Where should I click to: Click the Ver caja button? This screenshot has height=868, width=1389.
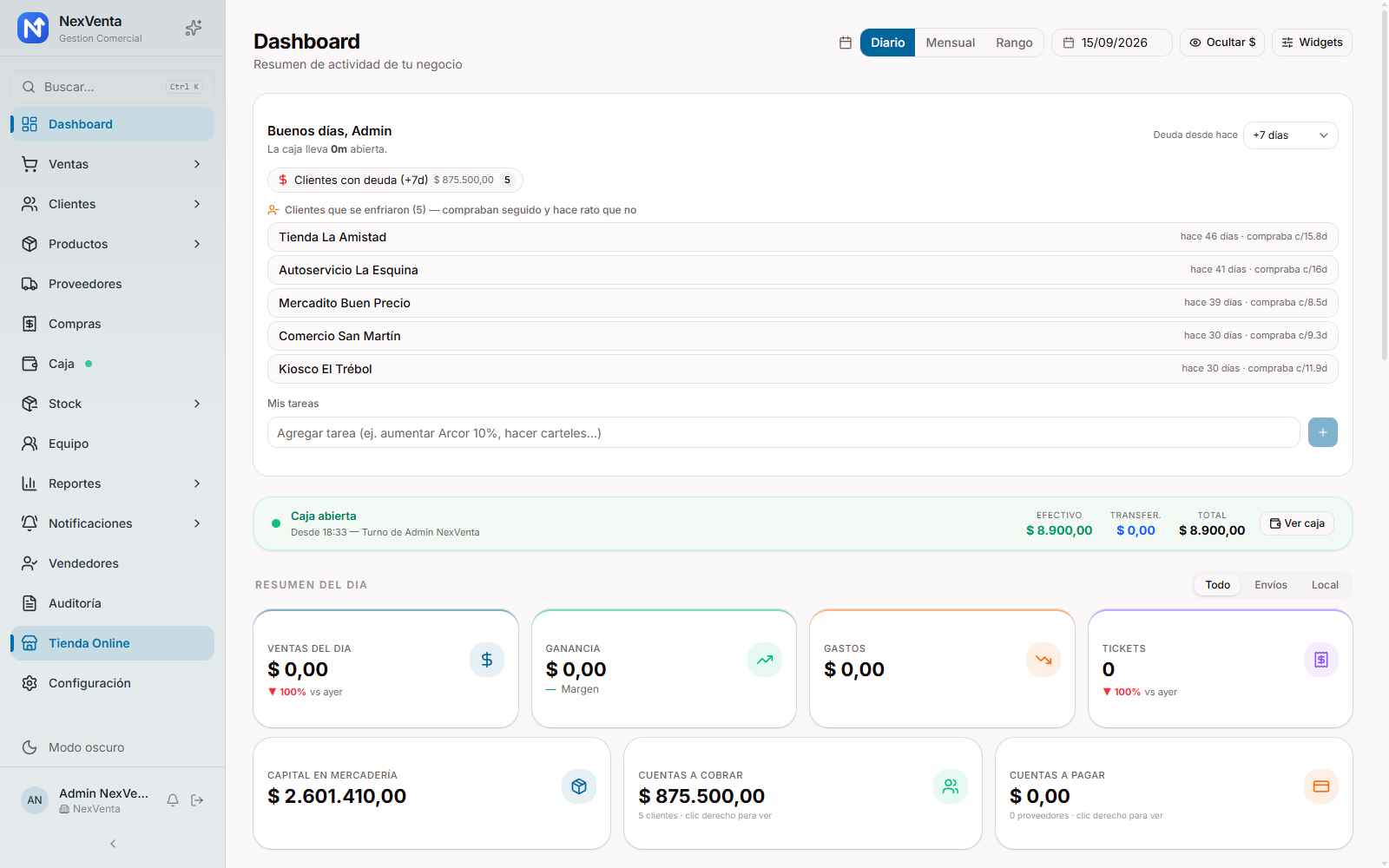point(1297,523)
